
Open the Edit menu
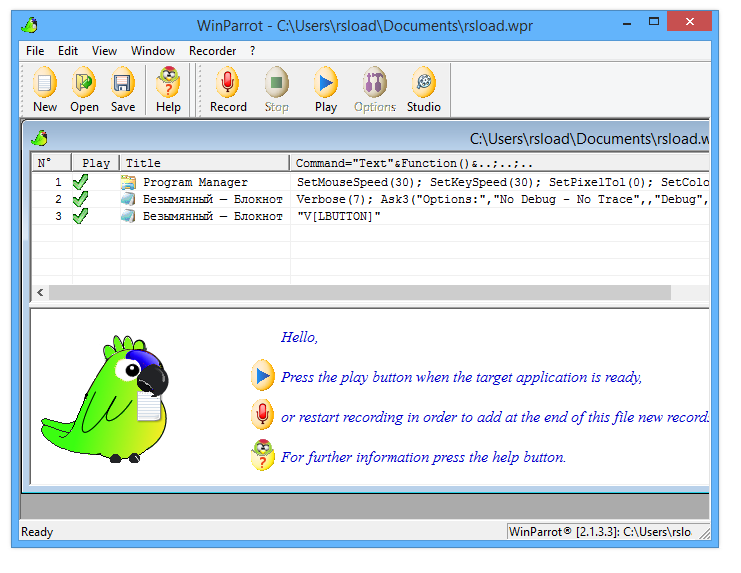tap(68, 51)
